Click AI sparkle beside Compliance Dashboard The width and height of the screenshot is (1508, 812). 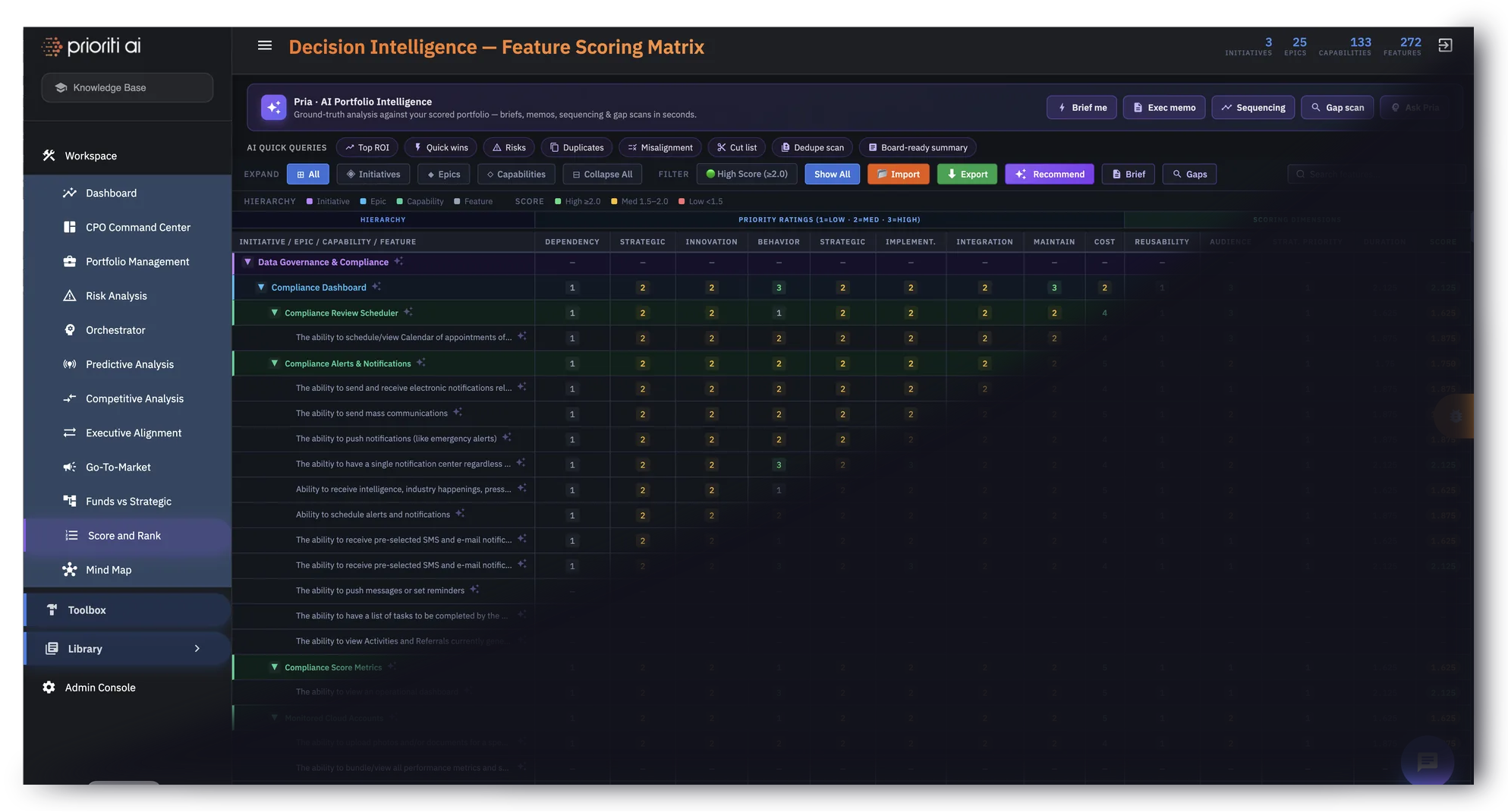[x=376, y=286]
